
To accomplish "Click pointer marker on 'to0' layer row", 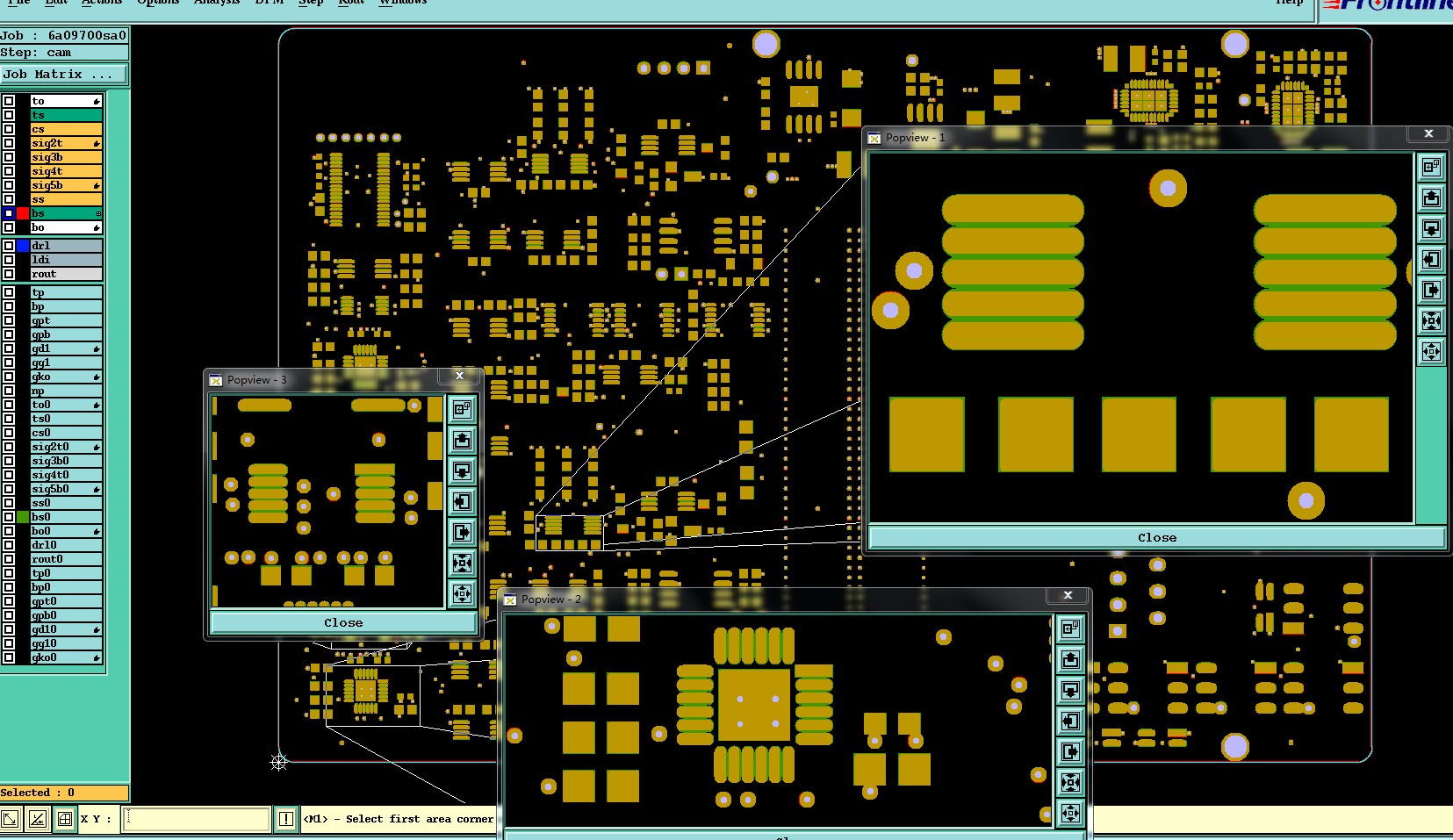I will pos(97,405).
